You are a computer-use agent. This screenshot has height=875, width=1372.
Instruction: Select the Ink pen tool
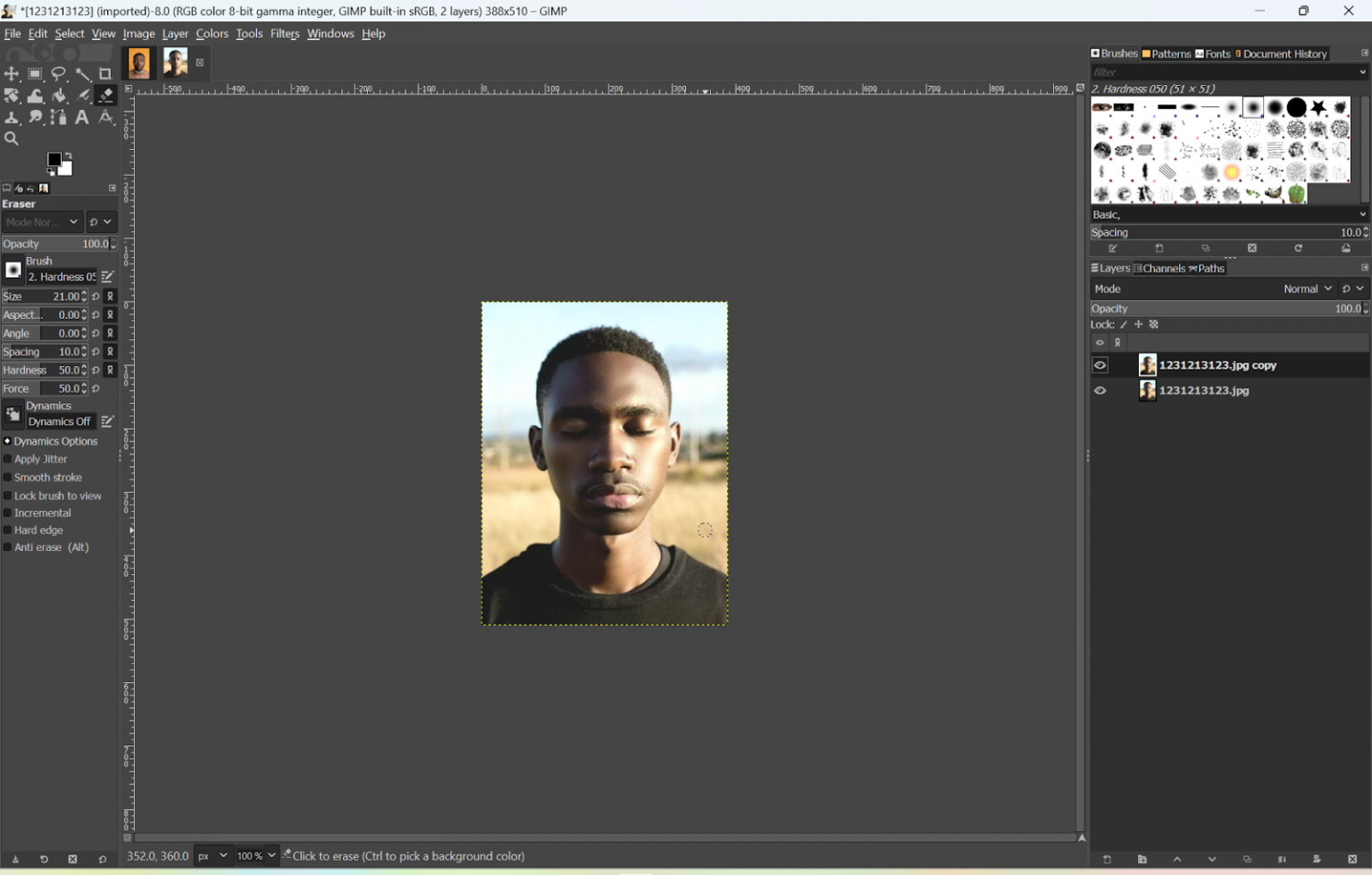(82, 96)
